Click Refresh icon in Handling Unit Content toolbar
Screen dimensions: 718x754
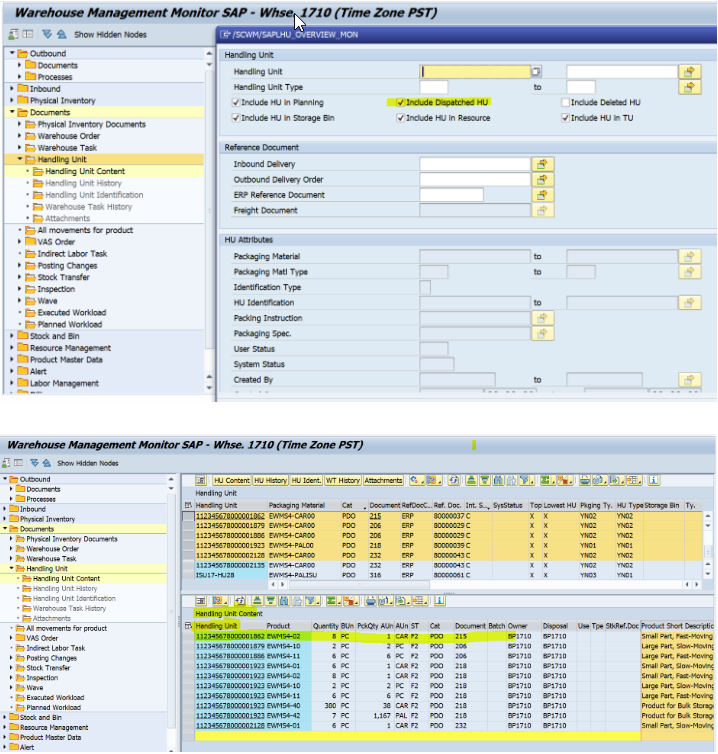tap(239, 601)
